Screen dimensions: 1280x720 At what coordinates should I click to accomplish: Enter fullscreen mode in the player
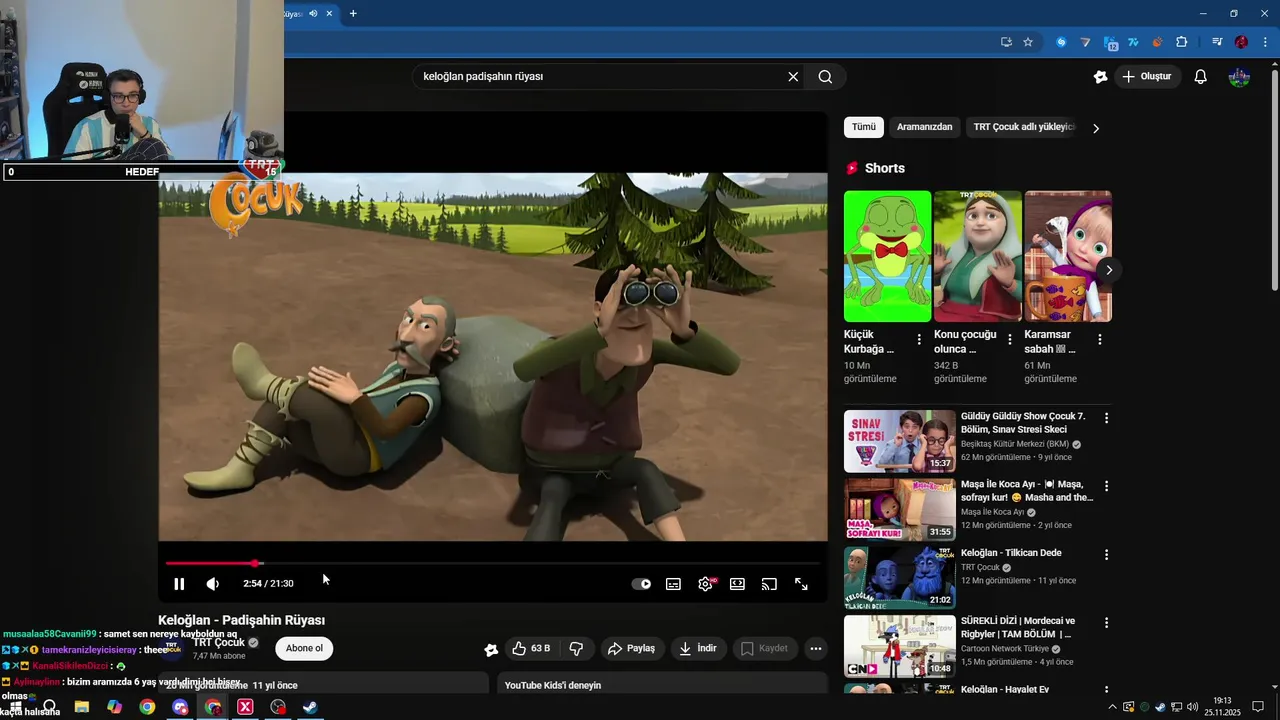[801, 584]
